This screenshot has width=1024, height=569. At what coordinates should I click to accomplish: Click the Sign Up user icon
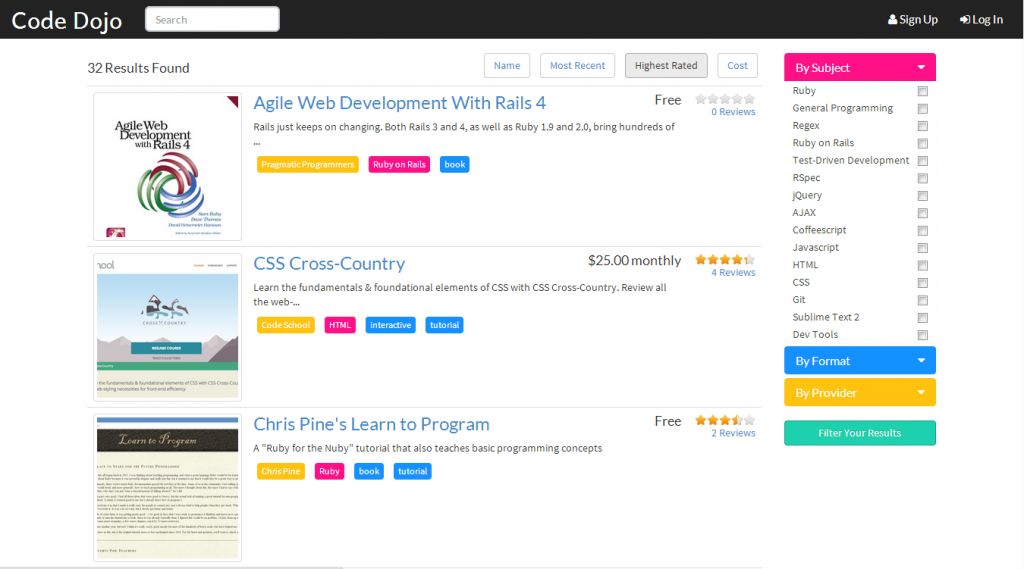892,20
